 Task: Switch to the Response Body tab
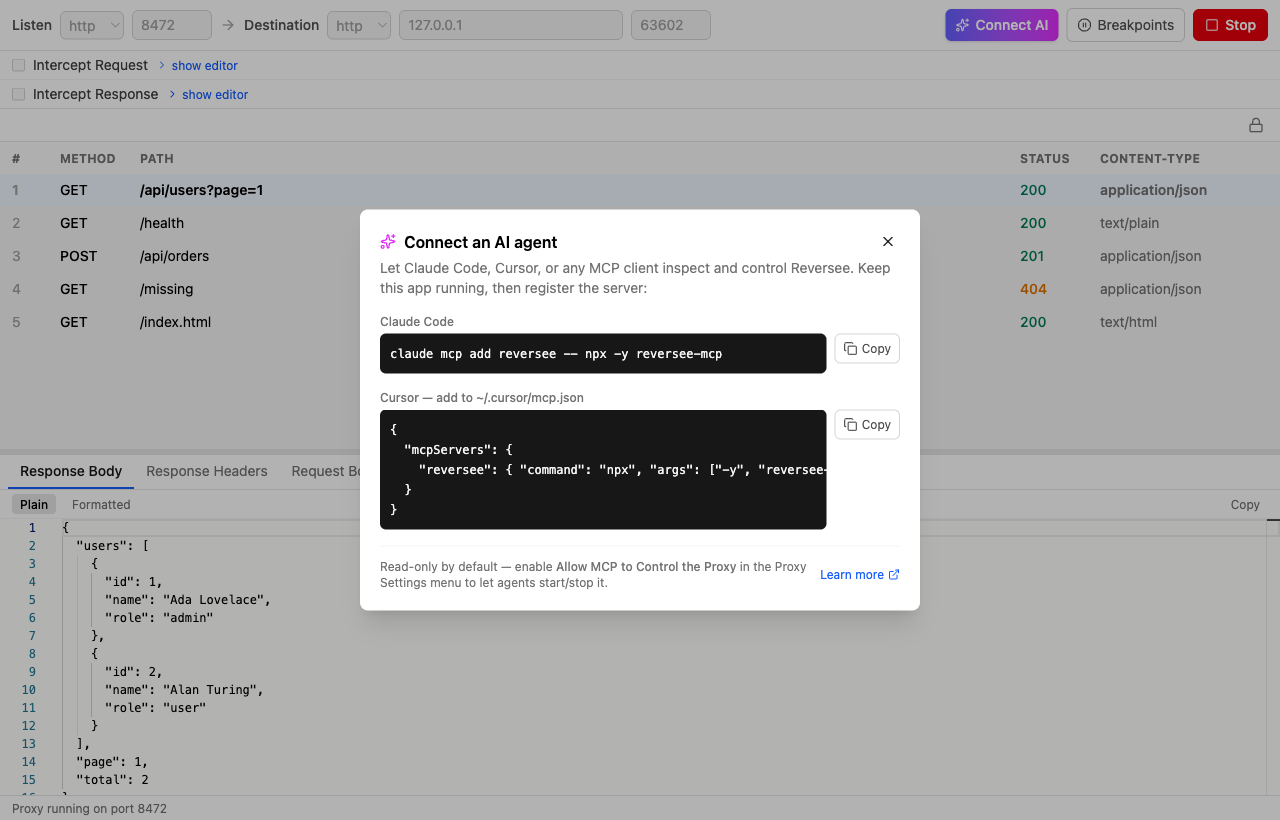(x=71, y=471)
